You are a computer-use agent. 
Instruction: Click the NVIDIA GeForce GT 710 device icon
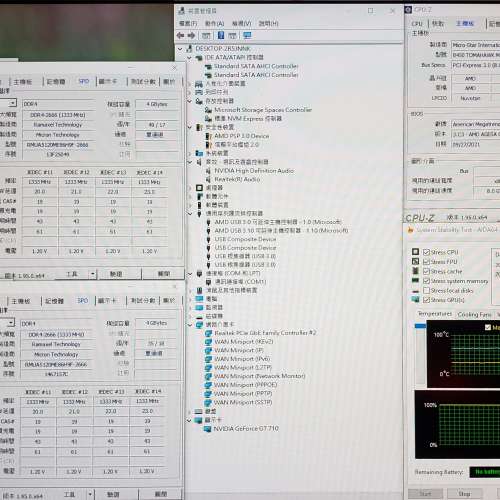click(x=208, y=429)
